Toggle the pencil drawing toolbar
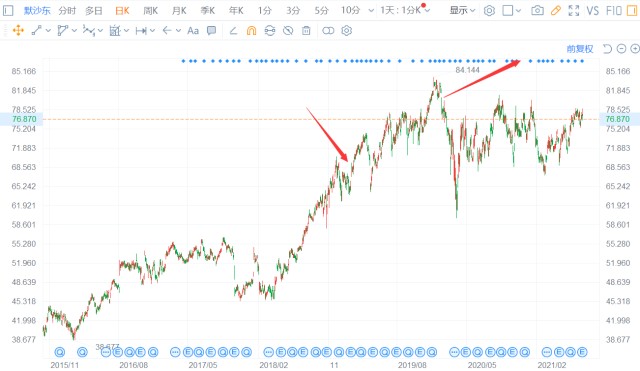640x371 pixels. tap(556, 11)
